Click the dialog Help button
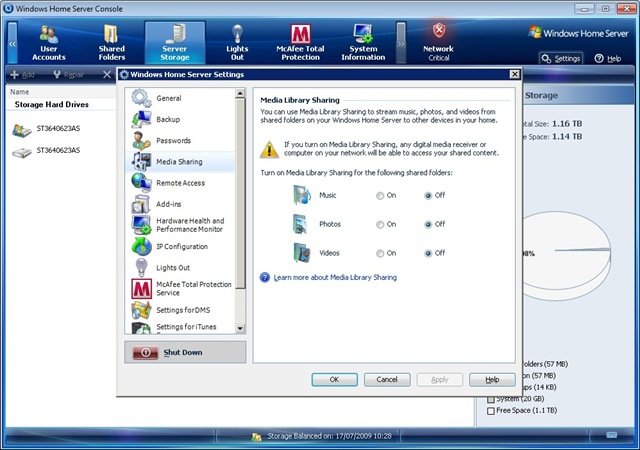640x450 pixels. pyautogui.click(x=492, y=380)
